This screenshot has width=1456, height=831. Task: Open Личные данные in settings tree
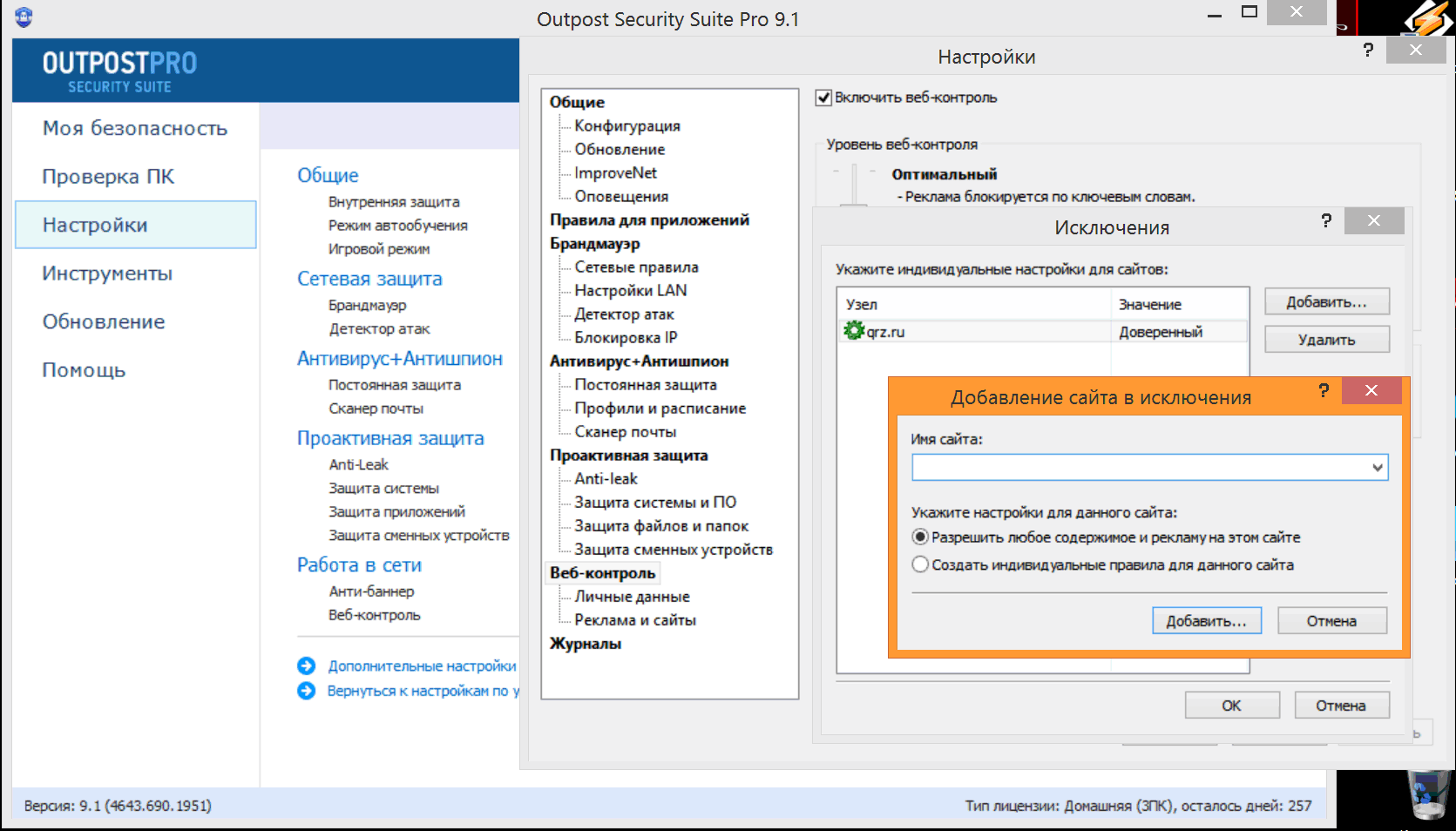(632, 597)
